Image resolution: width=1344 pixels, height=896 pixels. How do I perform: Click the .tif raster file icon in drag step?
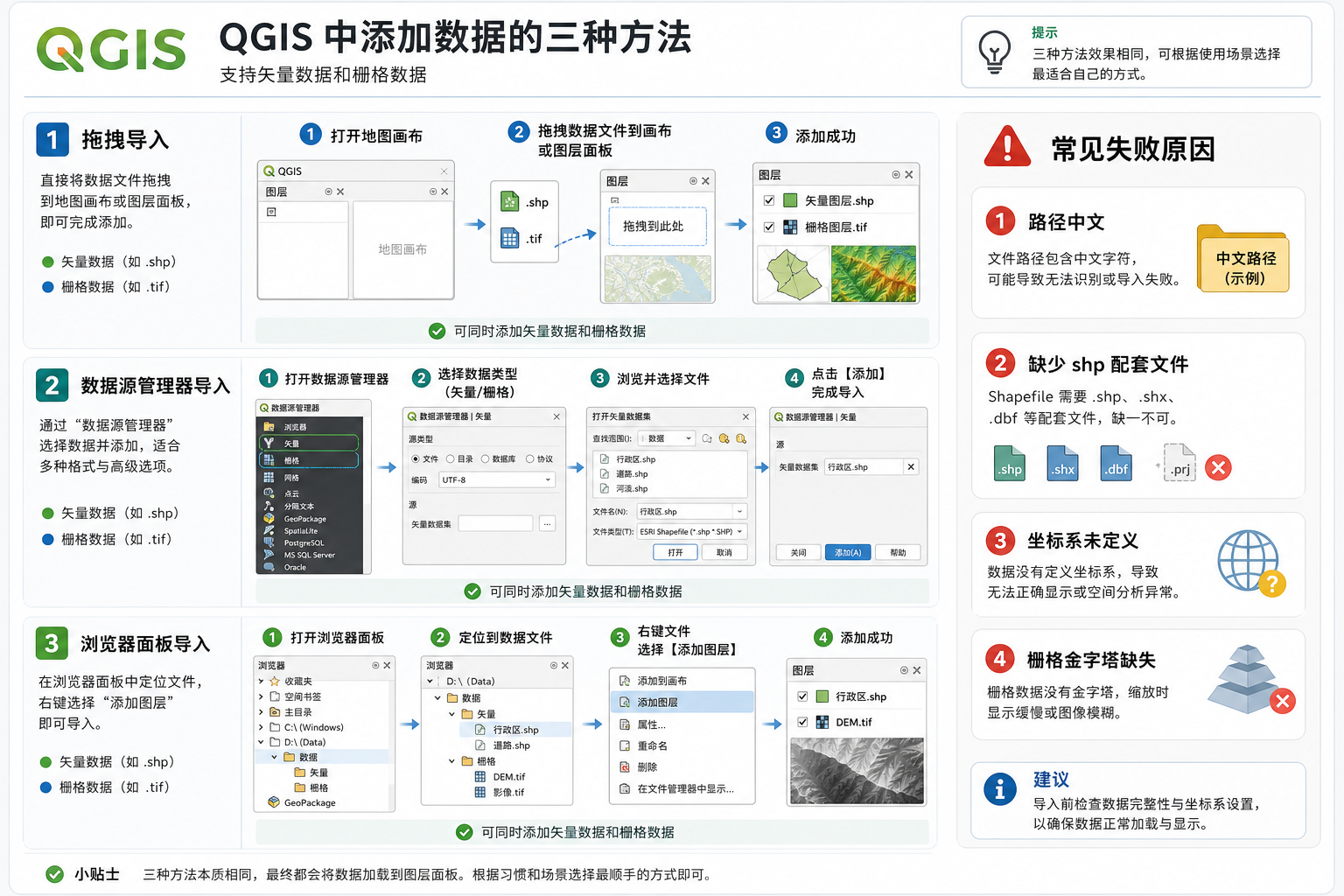pyautogui.click(x=510, y=237)
